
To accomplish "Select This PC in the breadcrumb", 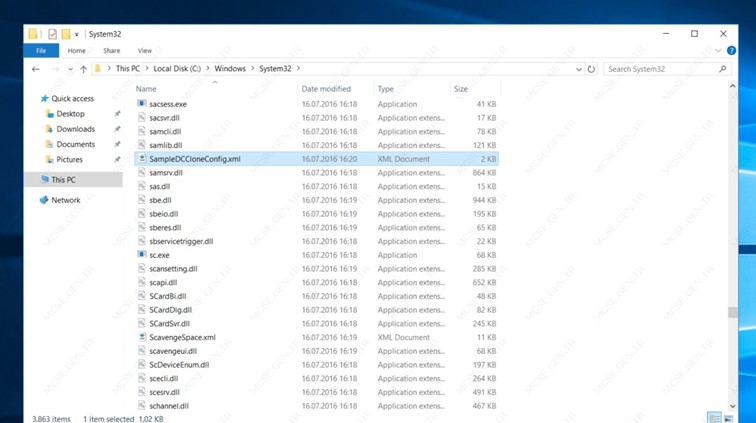I will (128, 68).
